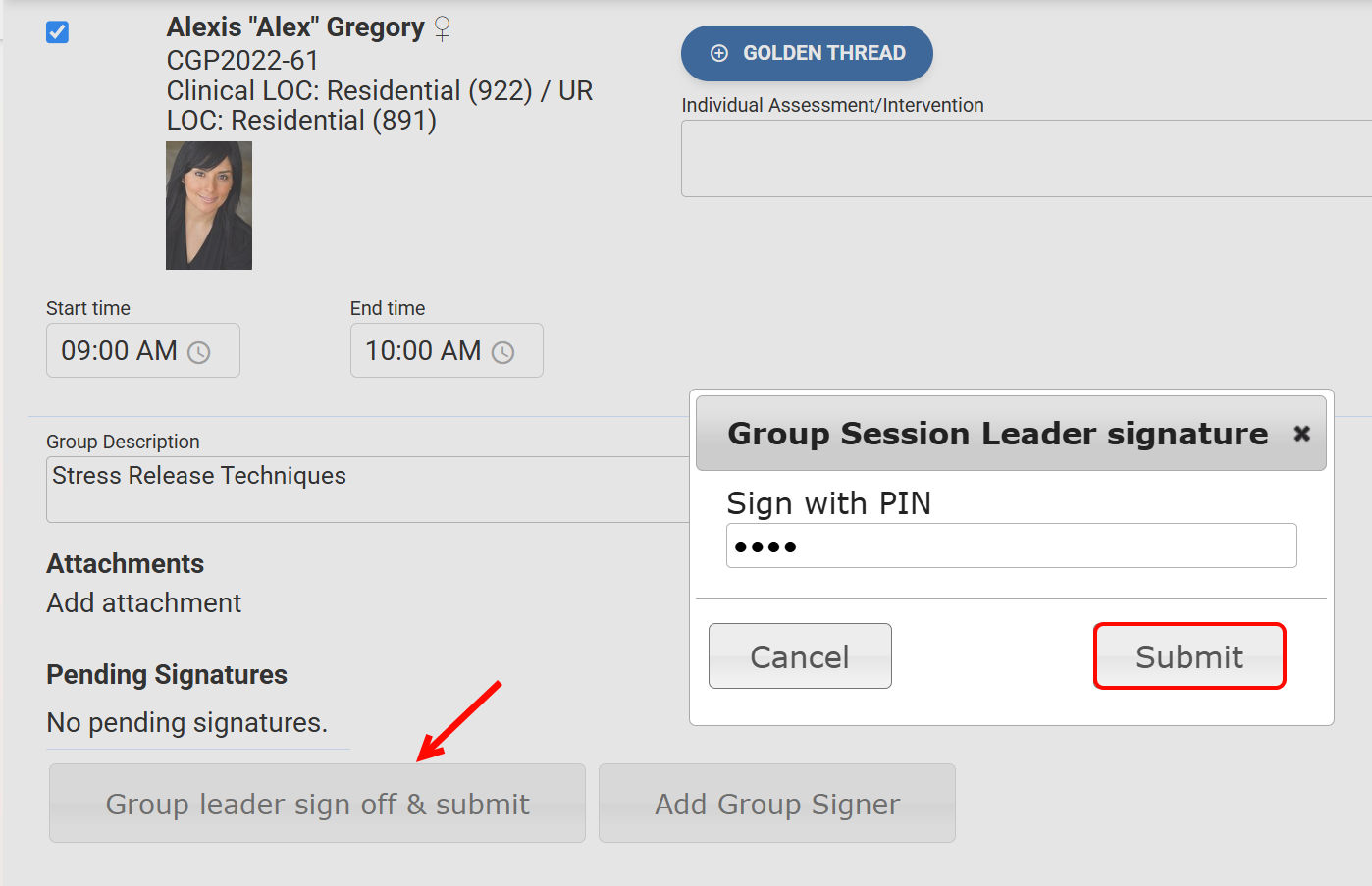The height and width of the screenshot is (886, 1372).
Task: Click the Group Session Leader signature title bar
Action: [997, 433]
